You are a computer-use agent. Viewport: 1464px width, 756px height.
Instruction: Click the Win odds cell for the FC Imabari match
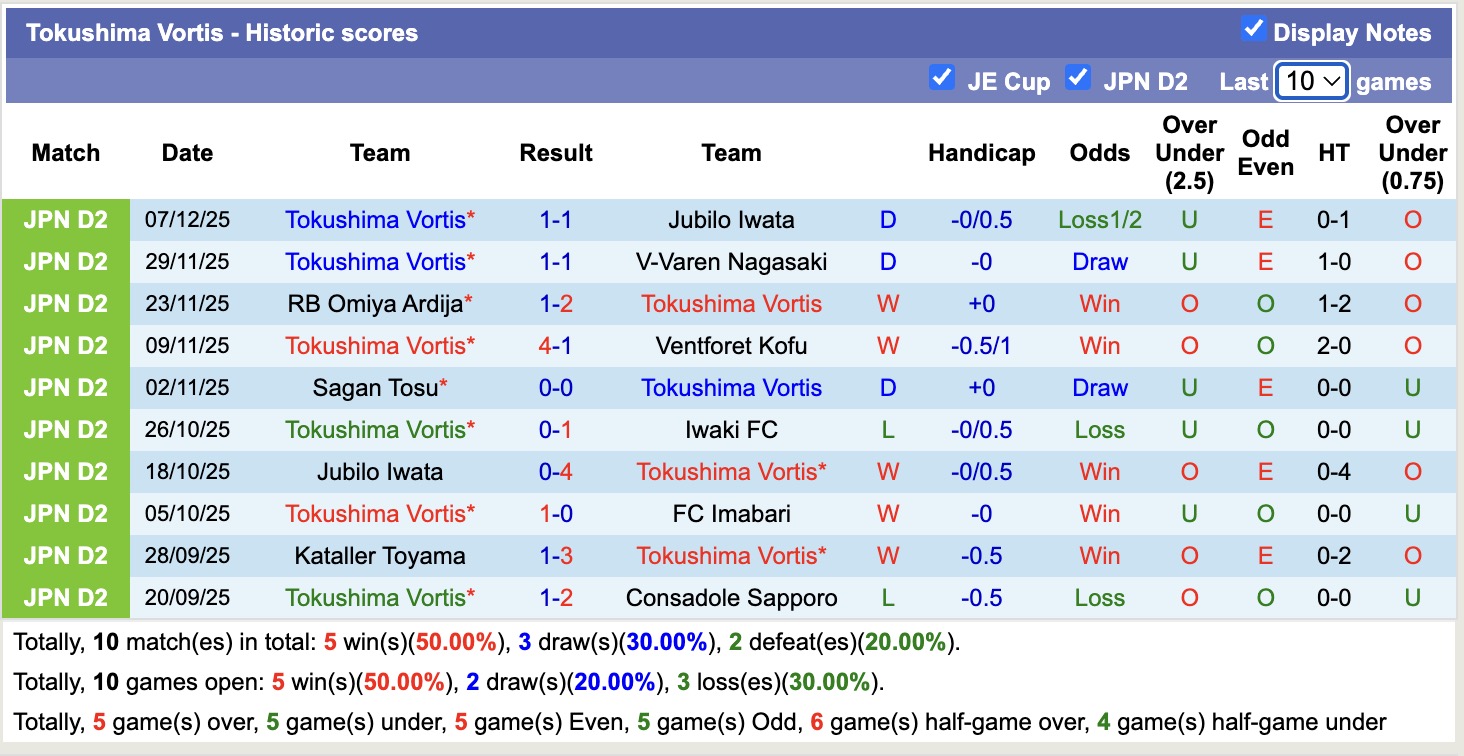coord(1099,513)
